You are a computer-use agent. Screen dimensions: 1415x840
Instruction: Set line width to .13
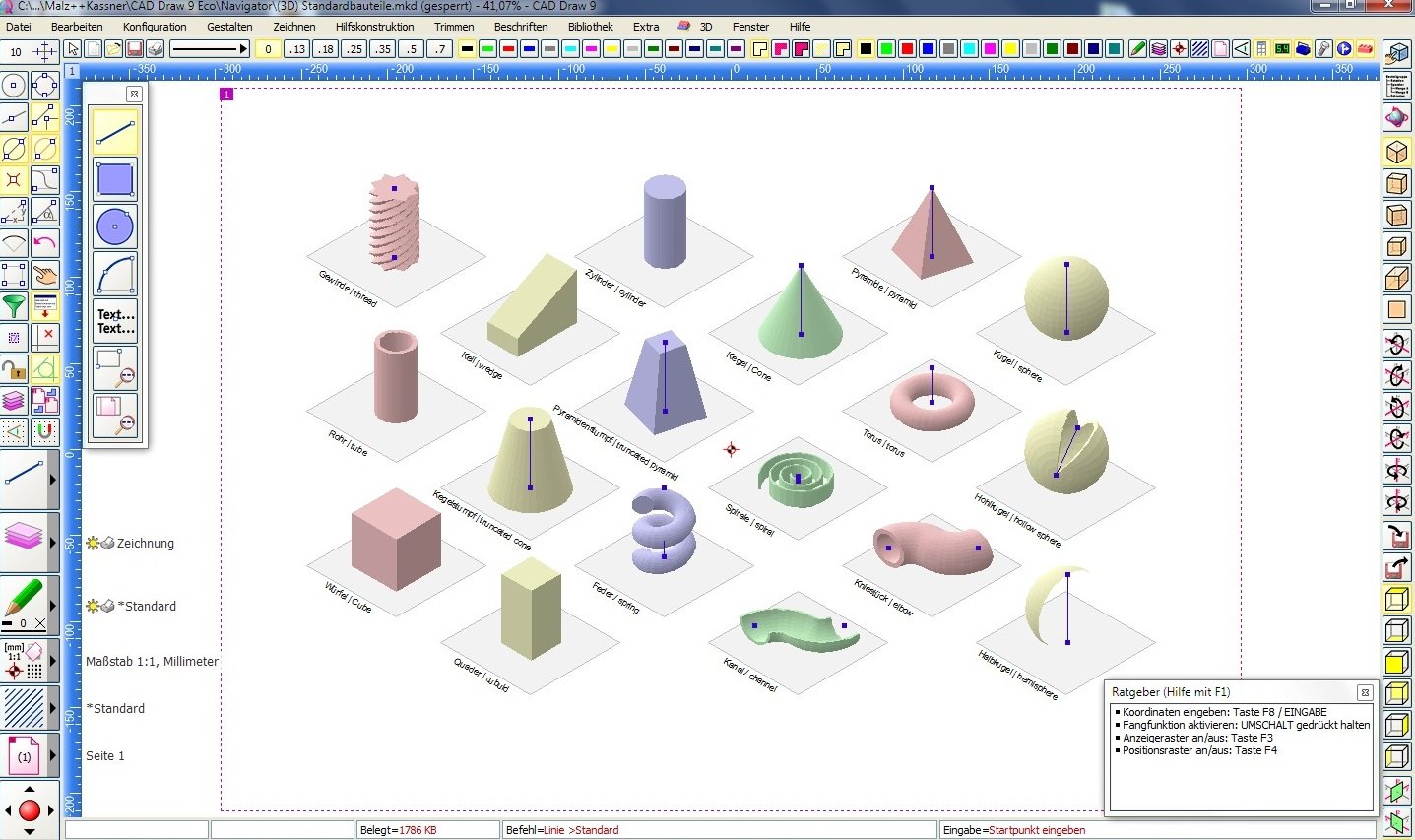tap(296, 48)
